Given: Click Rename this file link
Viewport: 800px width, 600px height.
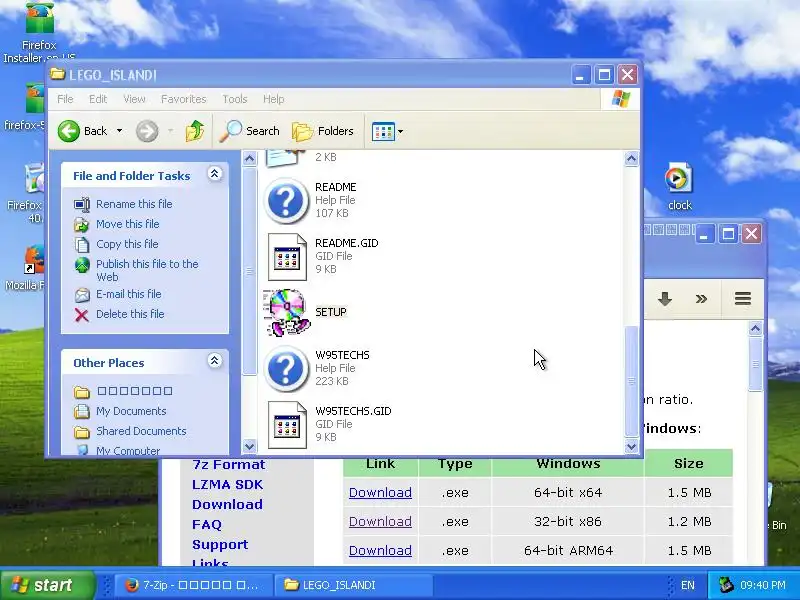Looking at the screenshot, I should click(x=134, y=204).
